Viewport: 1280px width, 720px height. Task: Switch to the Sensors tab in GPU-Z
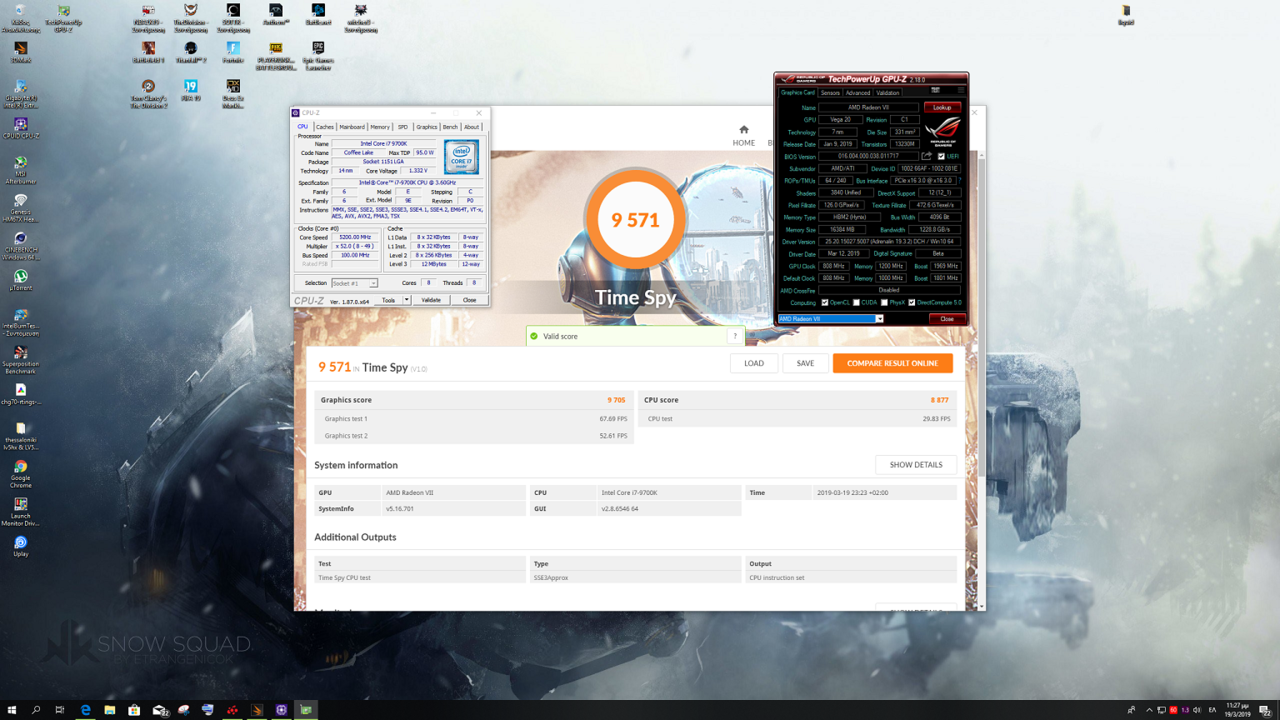coord(830,93)
